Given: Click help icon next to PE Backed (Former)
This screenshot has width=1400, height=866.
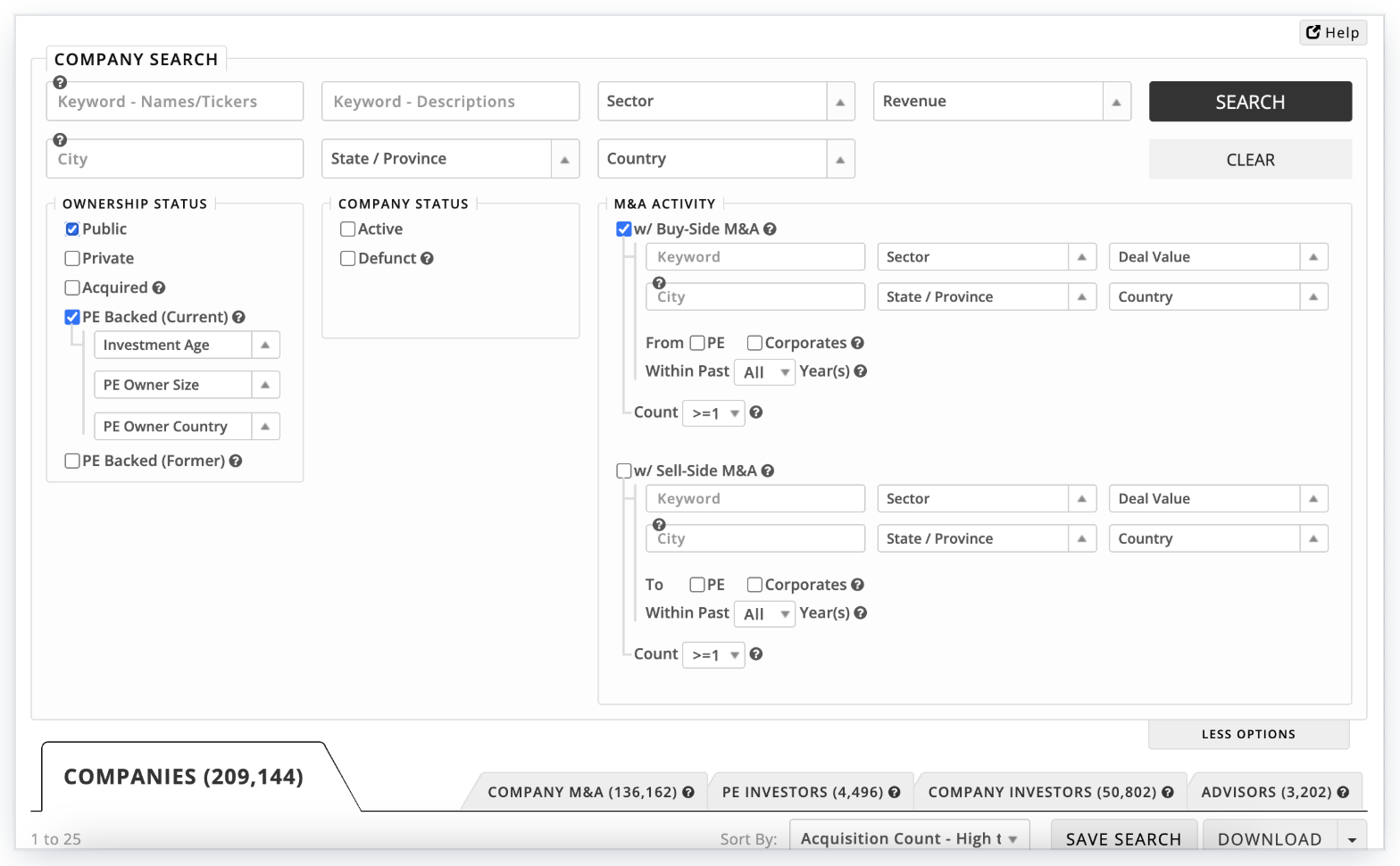Looking at the screenshot, I should click(x=236, y=461).
